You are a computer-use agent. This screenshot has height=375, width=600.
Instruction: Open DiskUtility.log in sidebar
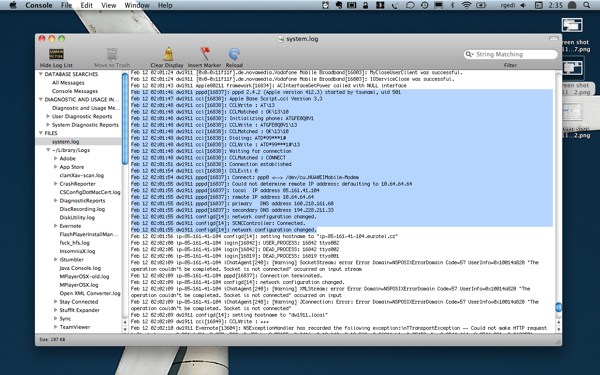[x=77, y=217]
